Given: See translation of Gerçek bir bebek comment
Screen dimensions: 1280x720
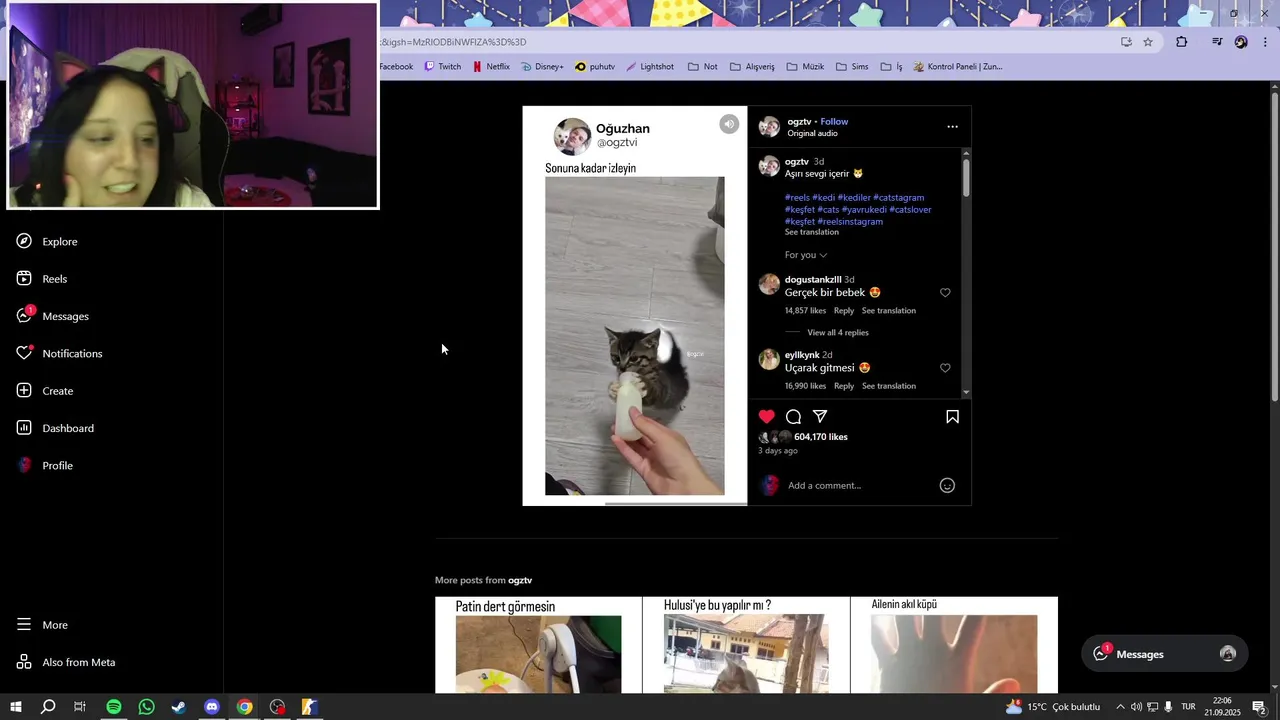Looking at the screenshot, I should click(889, 311).
